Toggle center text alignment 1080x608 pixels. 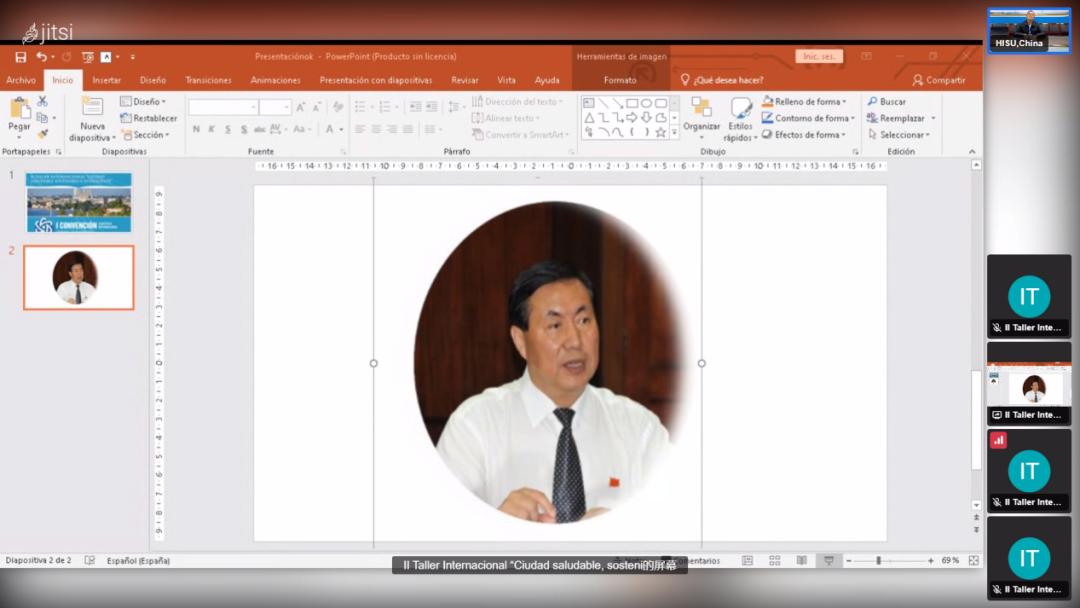pyautogui.click(x=376, y=129)
